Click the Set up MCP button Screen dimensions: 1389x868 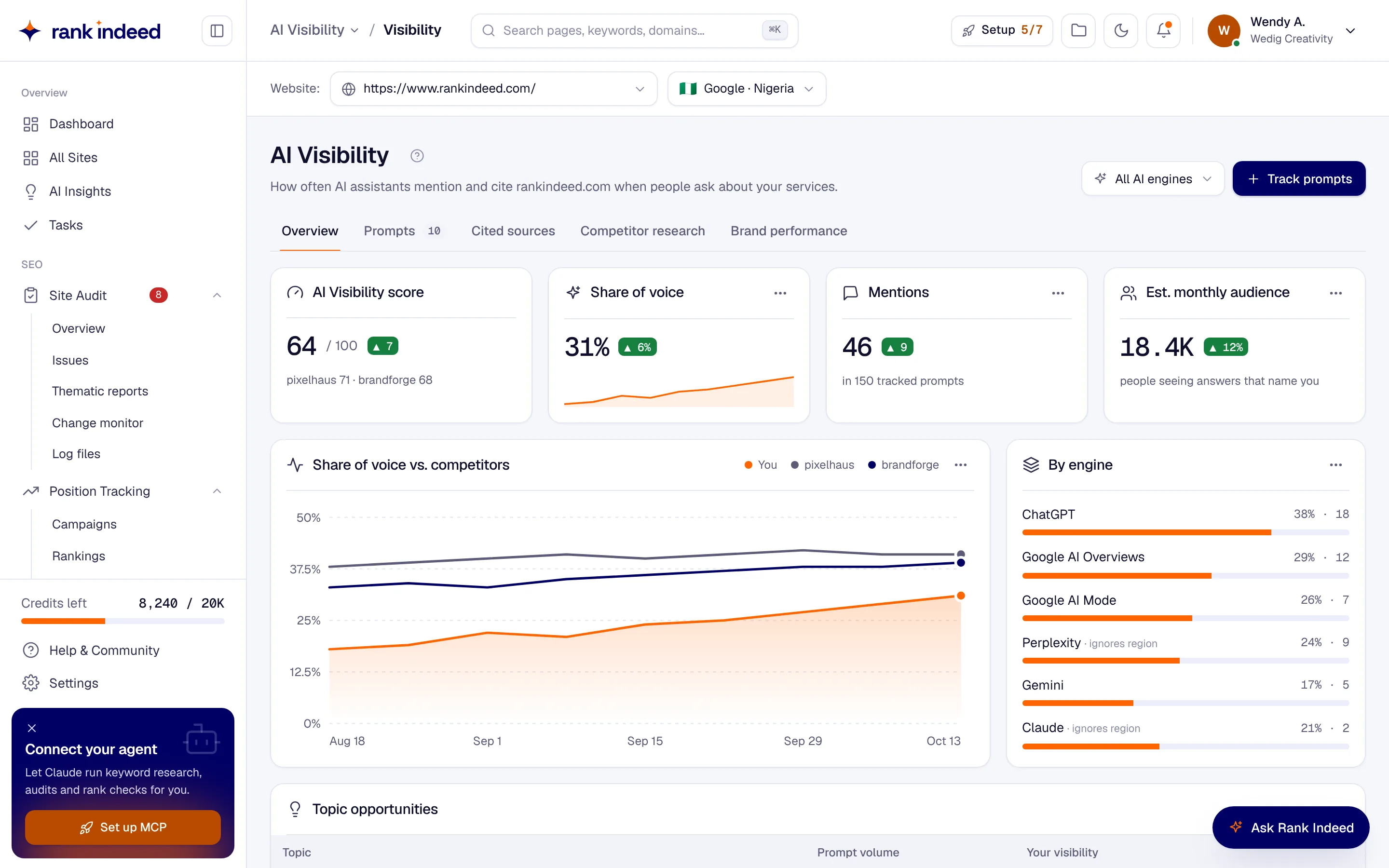click(123, 827)
